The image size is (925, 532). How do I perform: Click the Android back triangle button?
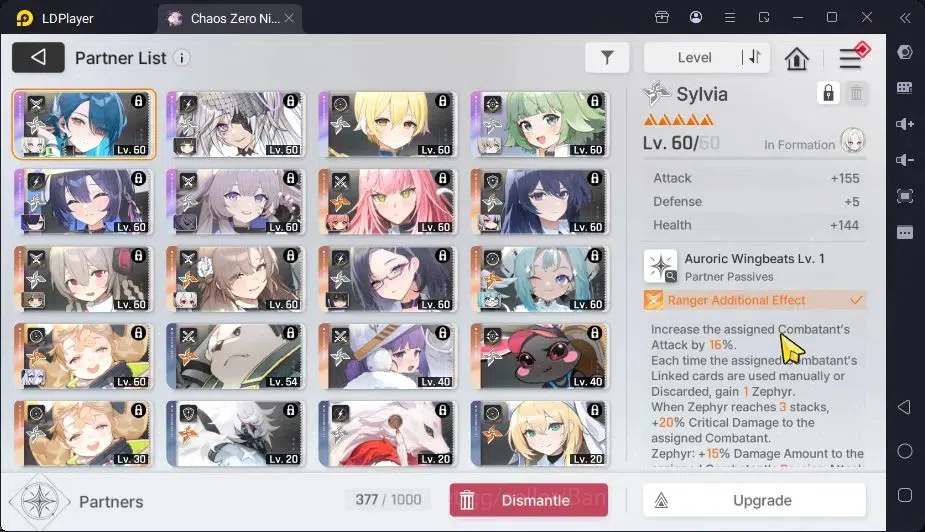coord(904,407)
